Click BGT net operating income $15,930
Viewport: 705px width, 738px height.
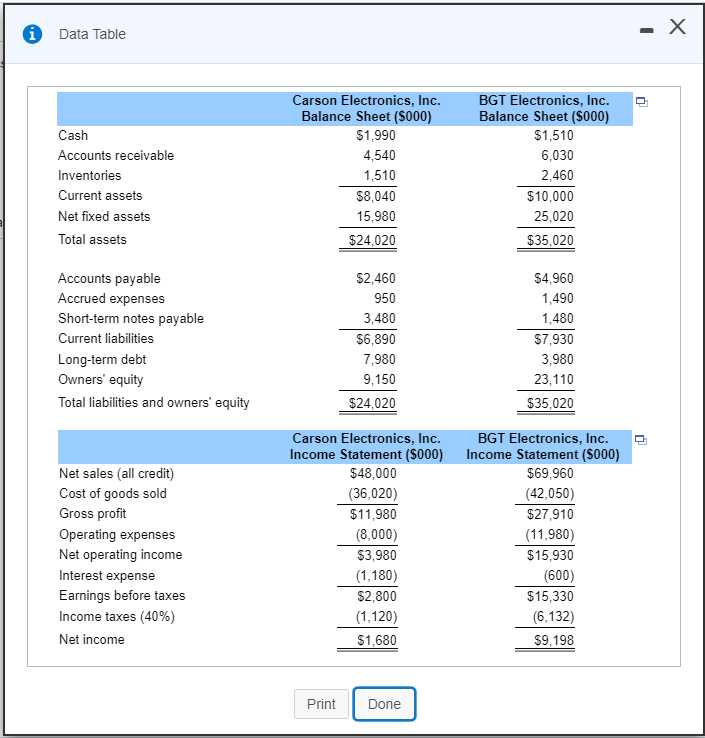click(550, 555)
